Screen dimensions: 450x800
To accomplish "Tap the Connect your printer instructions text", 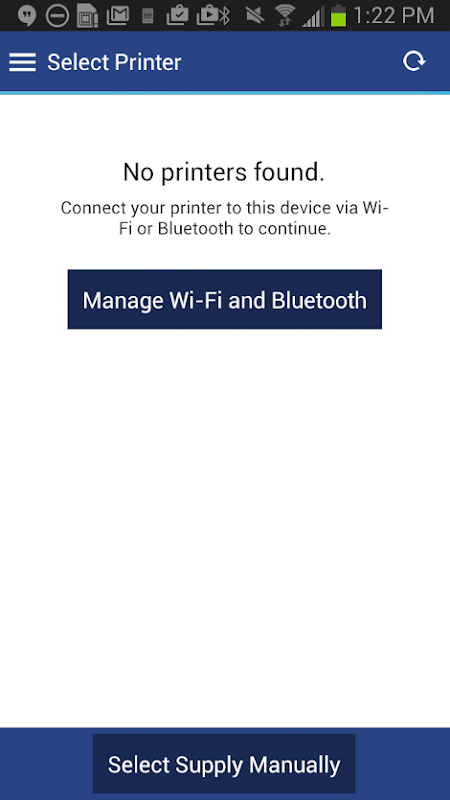I will (225, 218).
